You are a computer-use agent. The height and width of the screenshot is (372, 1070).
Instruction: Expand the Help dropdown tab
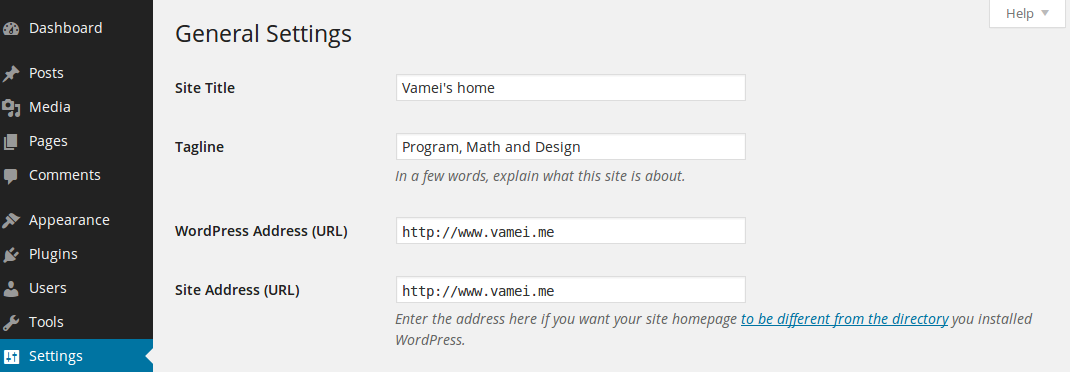point(1027,14)
